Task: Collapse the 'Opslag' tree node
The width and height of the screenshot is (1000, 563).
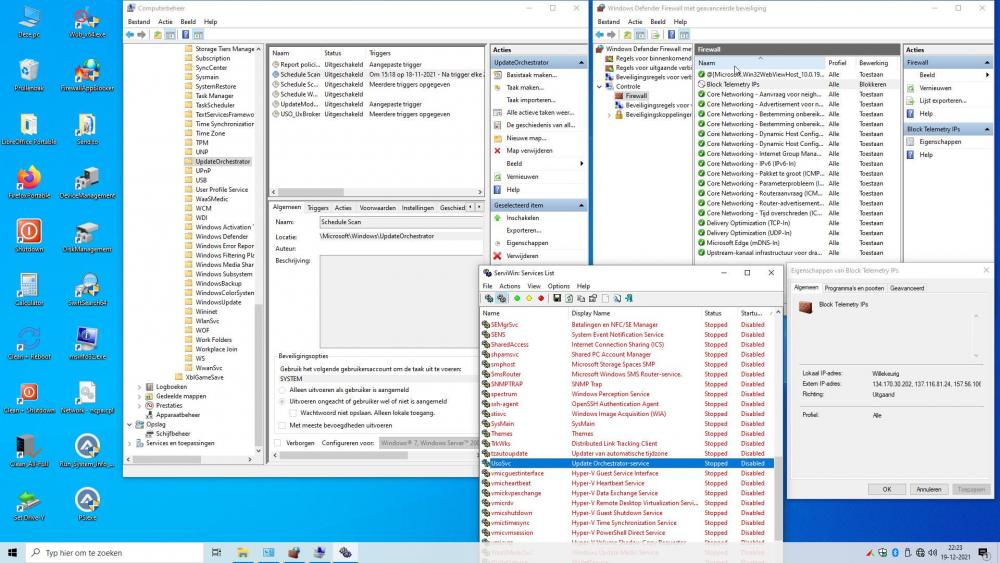Action: point(128,424)
